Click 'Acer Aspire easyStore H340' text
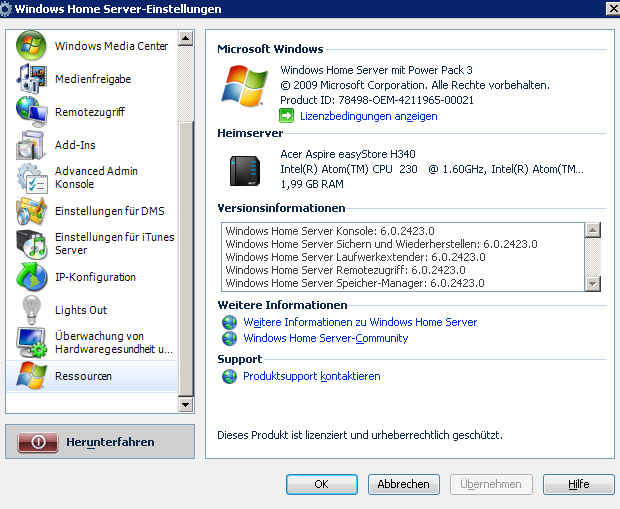Screen dimensions: 620x509 (x=348, y=154)
